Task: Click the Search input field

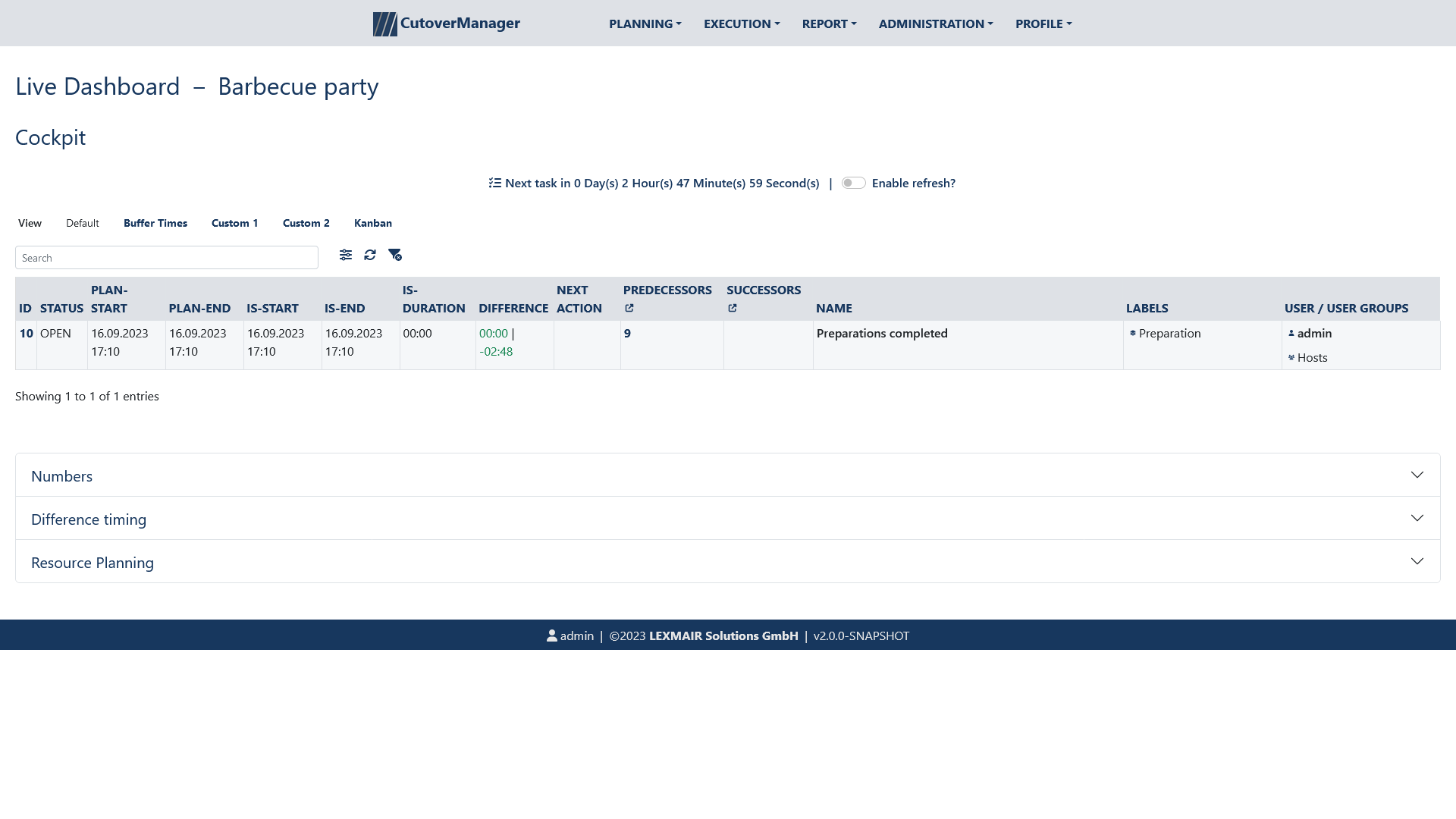Action: (167, 257)
